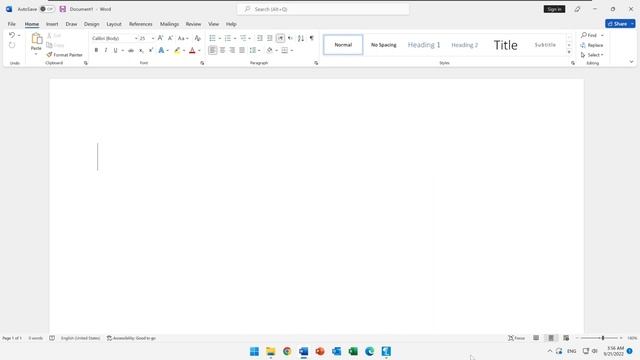Apply the Normal style

click(343, 45)
